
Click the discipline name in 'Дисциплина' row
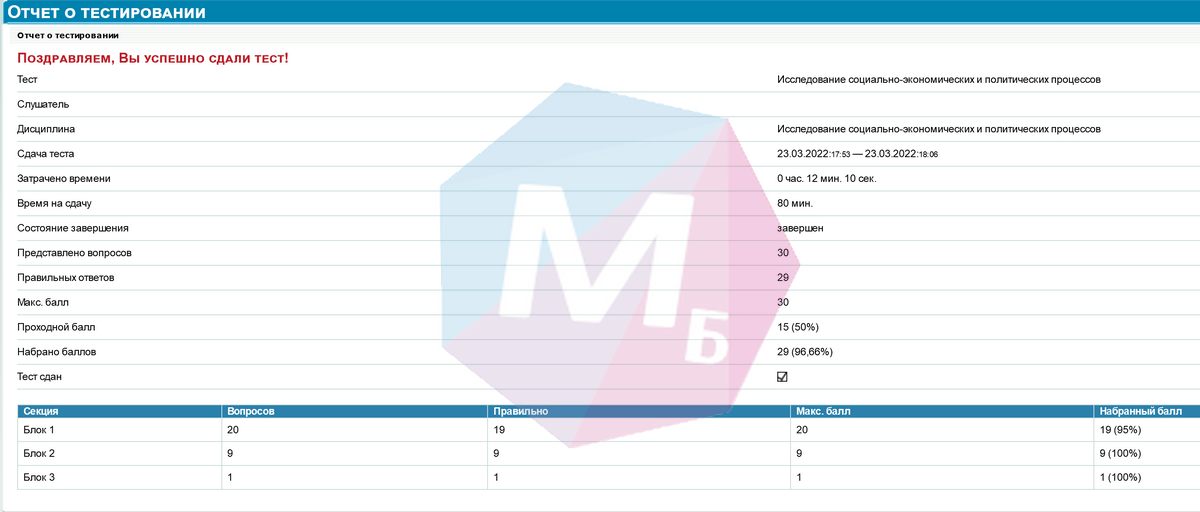tap(938, 129)
